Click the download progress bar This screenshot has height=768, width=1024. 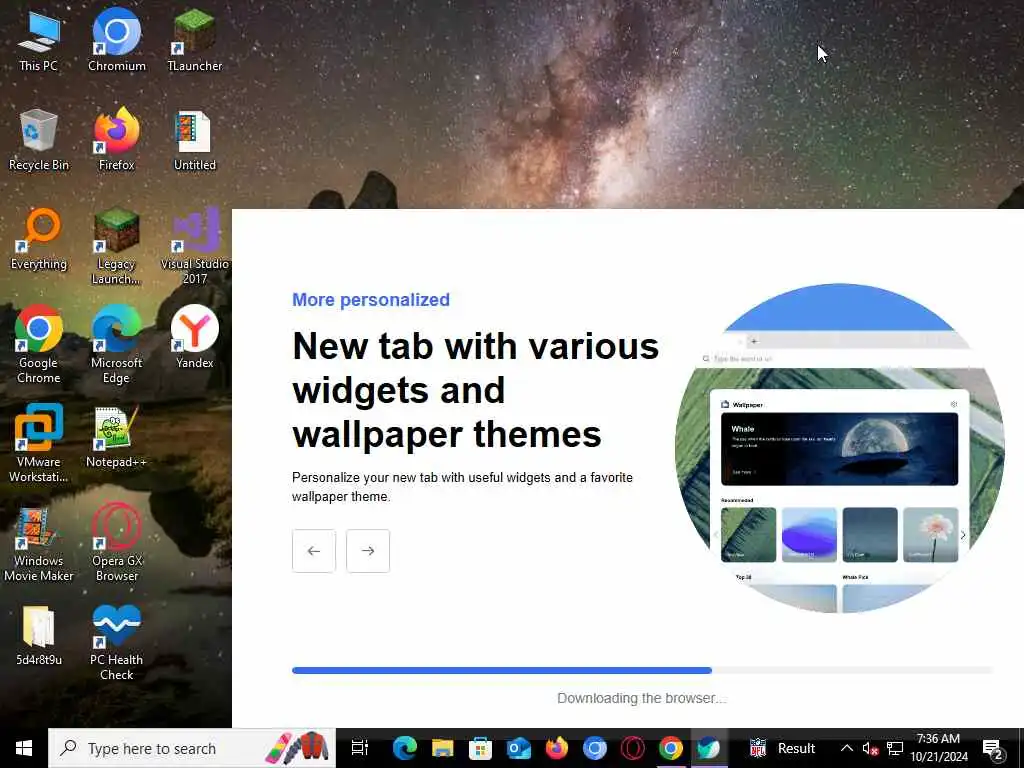(x=642, y=671)
